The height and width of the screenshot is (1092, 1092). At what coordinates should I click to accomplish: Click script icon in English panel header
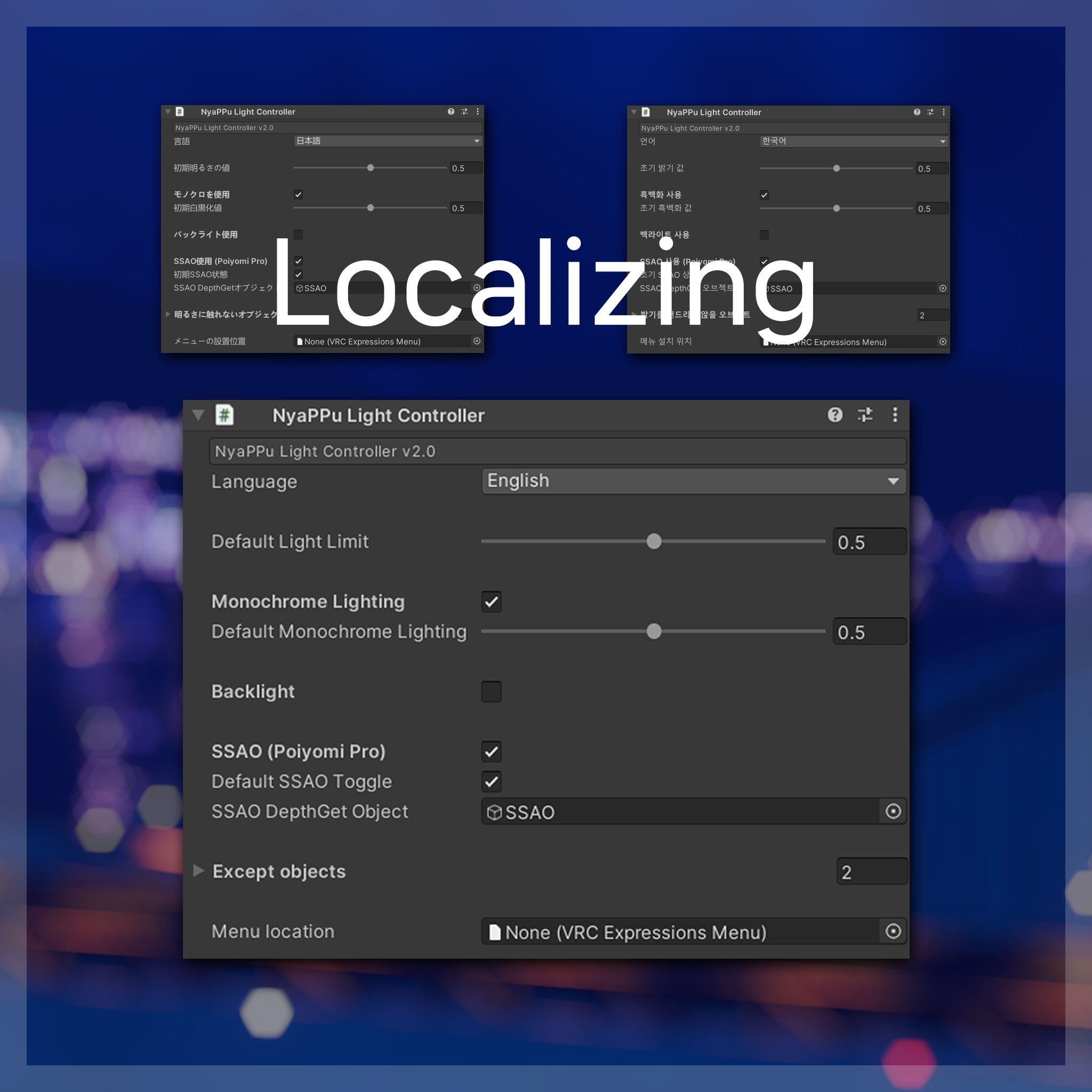224,415
